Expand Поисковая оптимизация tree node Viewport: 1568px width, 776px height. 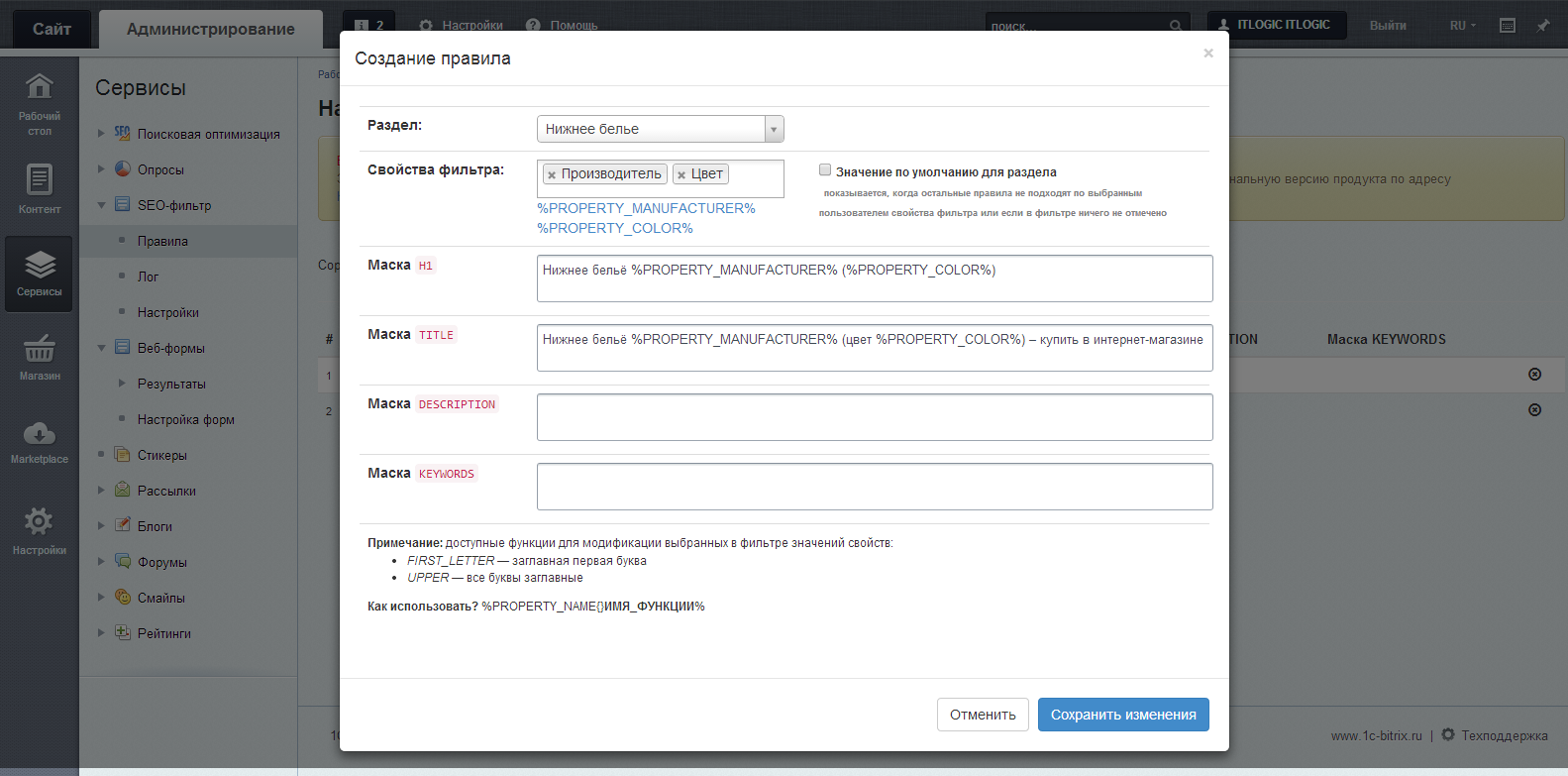pos(101,133)
